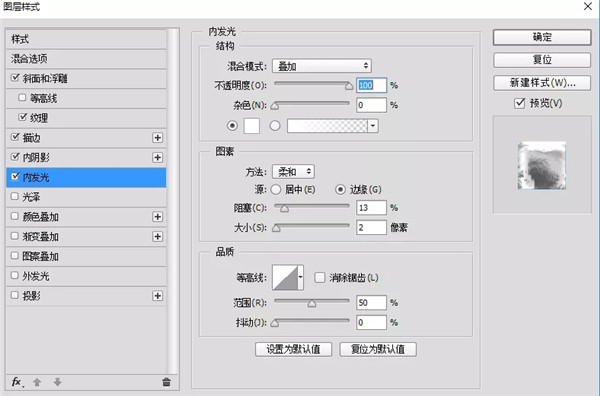The height and width of the screenshot is (396, 600).
Task: Click the style preview thumbnail
Action: [542, 165]
